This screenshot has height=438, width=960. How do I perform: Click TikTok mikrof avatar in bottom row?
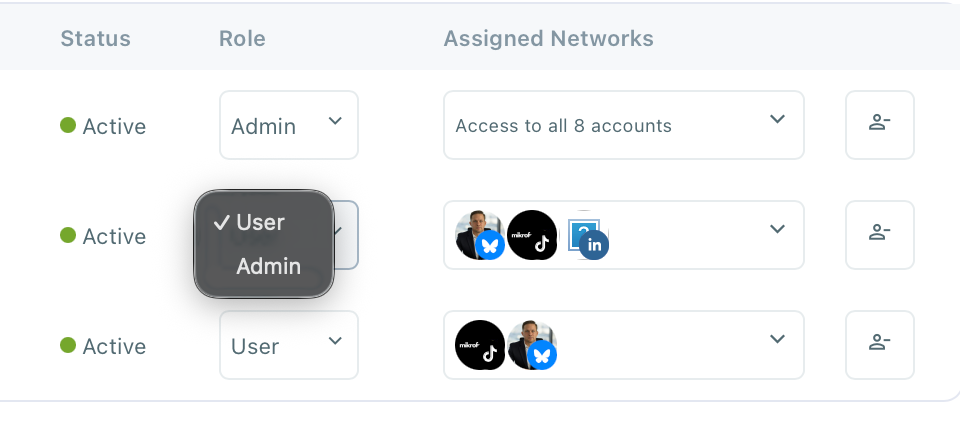(x=480, y=345)
